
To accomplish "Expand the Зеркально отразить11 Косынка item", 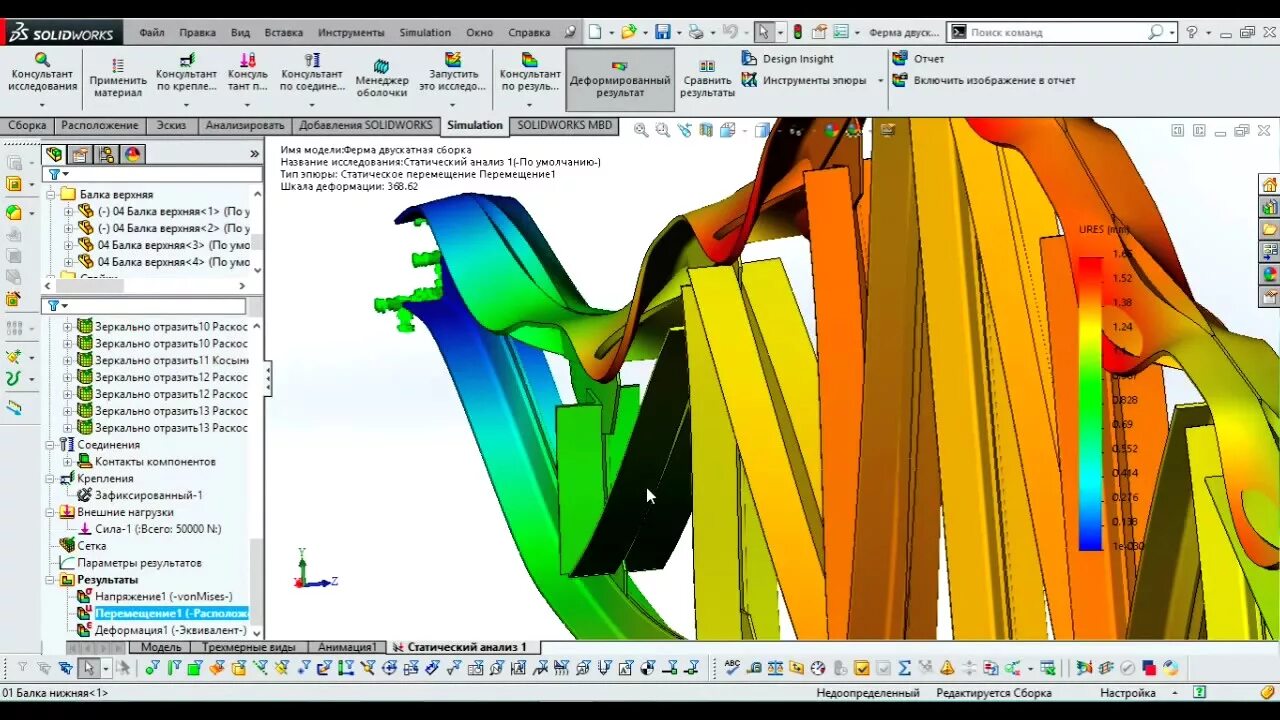I will (69, 360).
